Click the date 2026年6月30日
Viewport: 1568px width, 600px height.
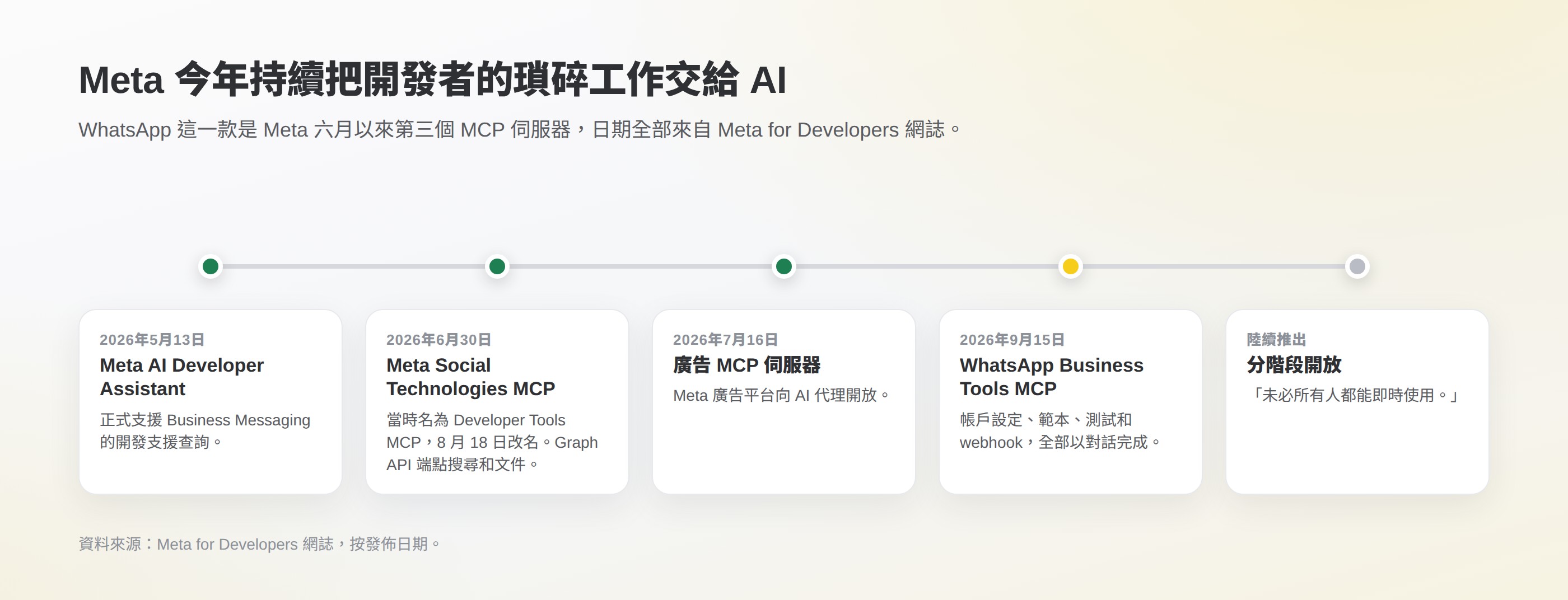pyautogui.click(x=439, y=340)
